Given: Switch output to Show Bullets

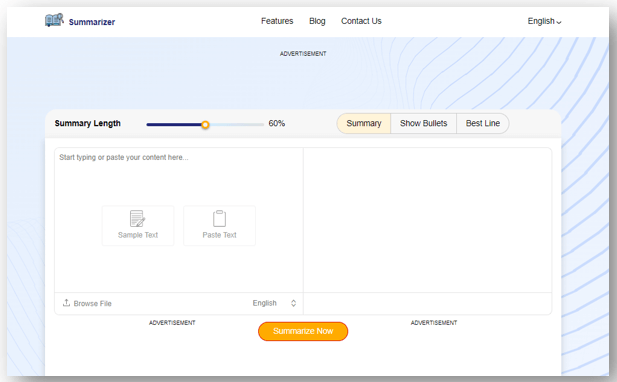Looking at the screenshot, I should coord(423,124).
